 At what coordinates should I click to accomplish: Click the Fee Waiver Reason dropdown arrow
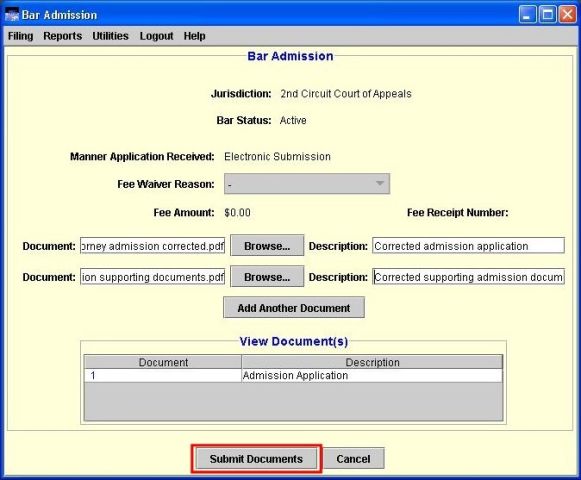380,183
